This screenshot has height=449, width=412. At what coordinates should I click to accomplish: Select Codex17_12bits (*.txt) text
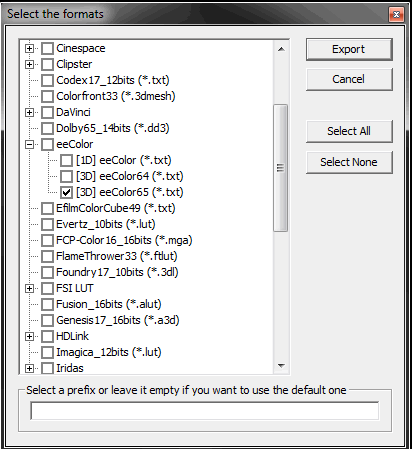point(113,80)
